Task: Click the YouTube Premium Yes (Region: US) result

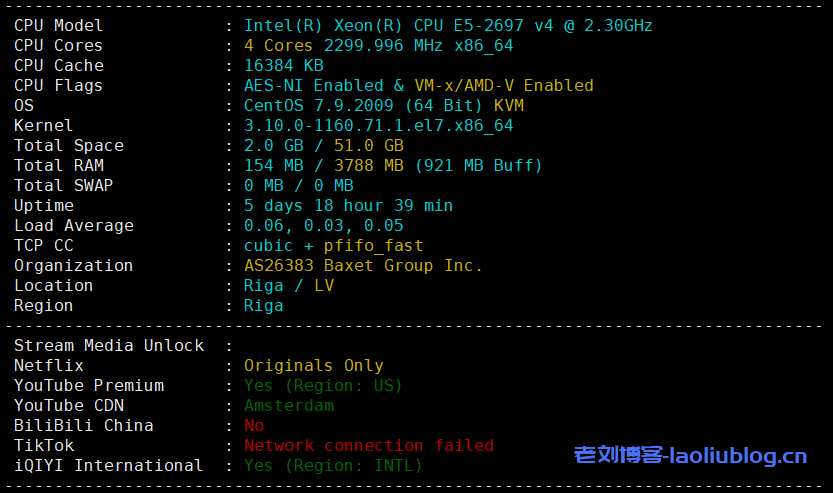Action: (323, 386)
